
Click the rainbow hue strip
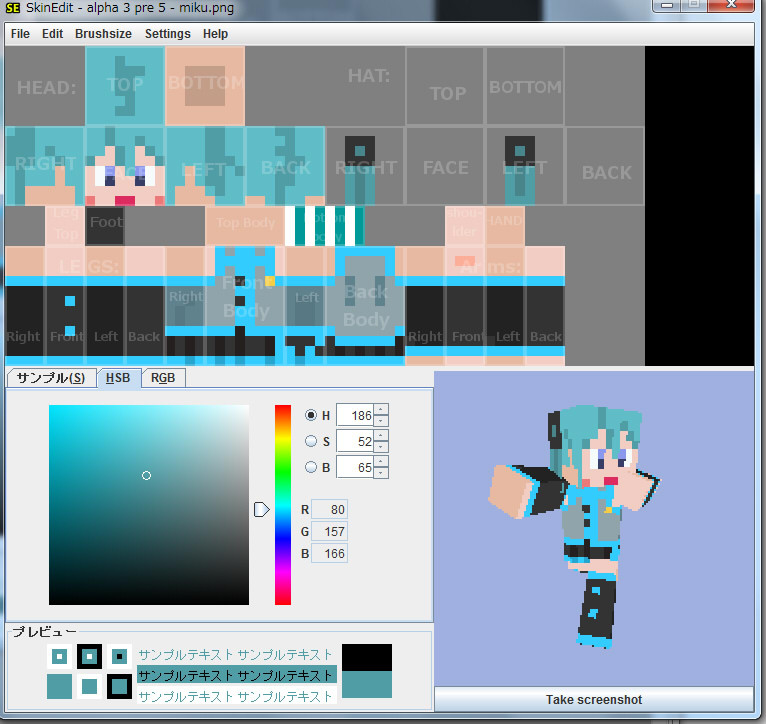283,505
